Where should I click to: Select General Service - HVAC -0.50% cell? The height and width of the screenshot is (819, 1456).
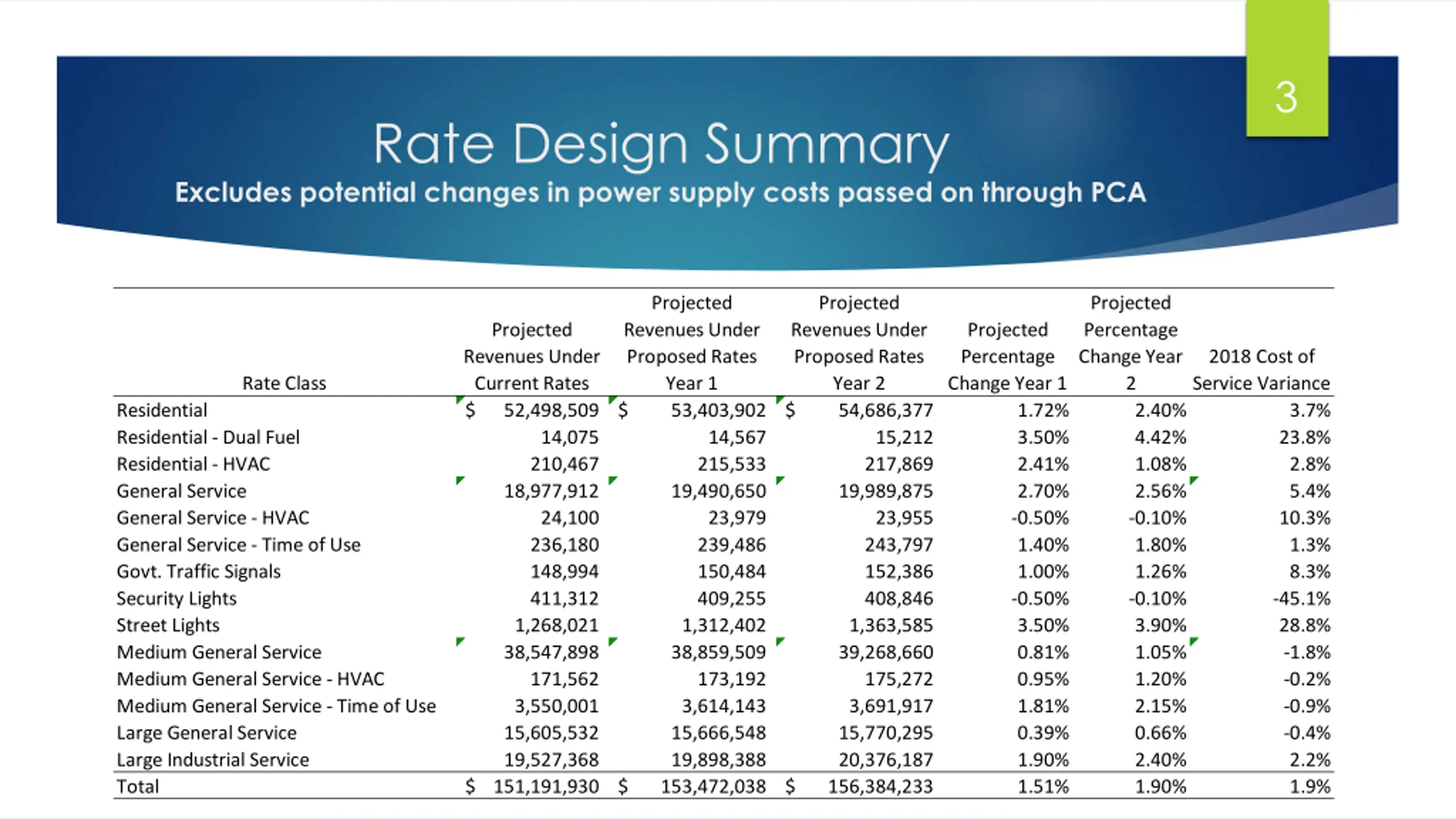point(1040,518)
